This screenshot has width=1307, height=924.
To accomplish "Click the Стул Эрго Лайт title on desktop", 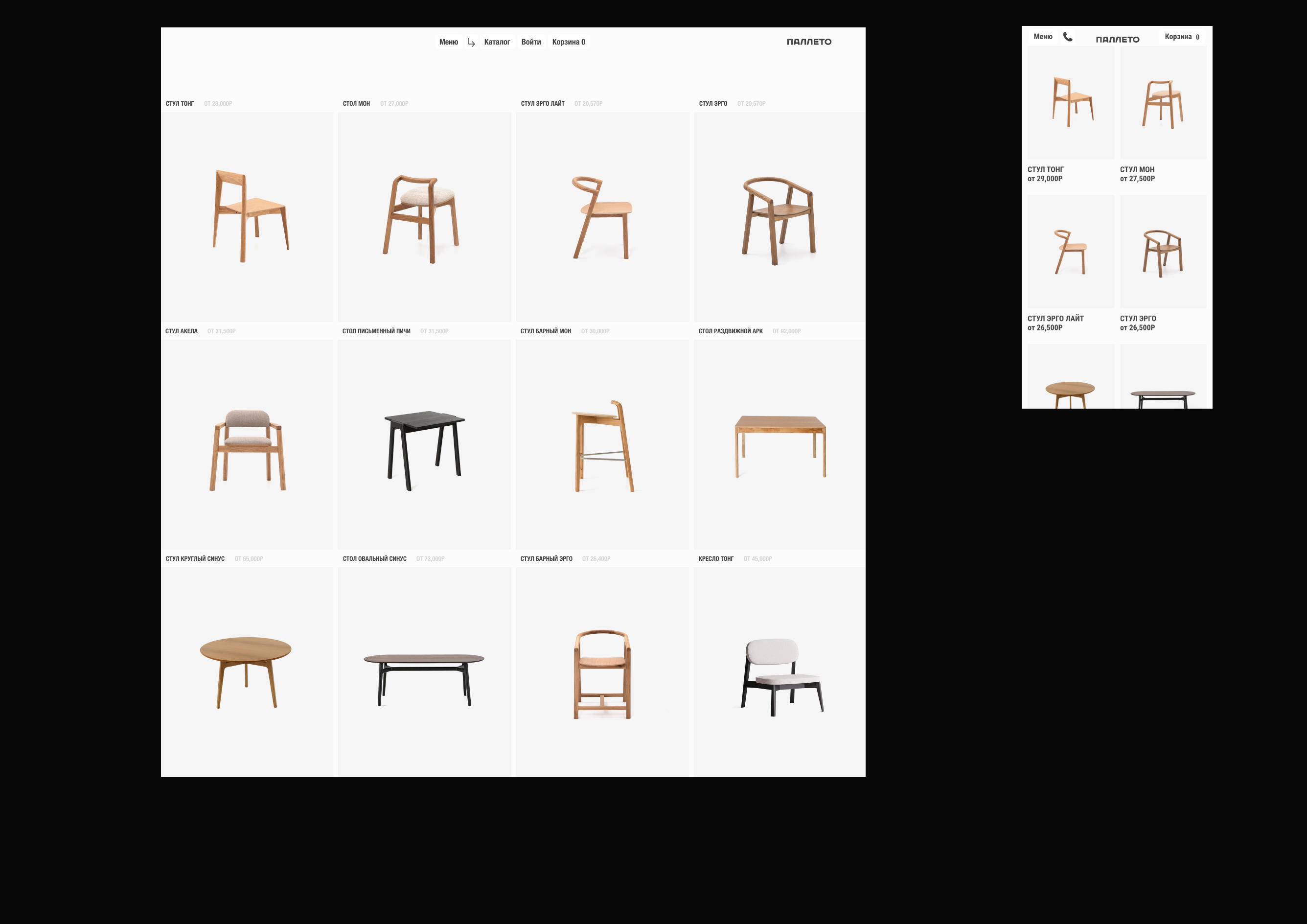I will coord(543,104).
